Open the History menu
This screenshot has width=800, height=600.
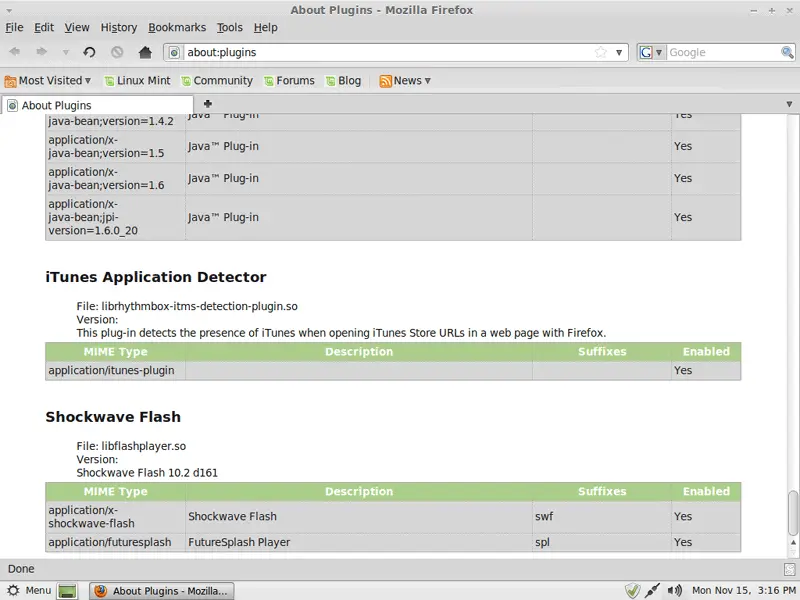tap(119, 28)
